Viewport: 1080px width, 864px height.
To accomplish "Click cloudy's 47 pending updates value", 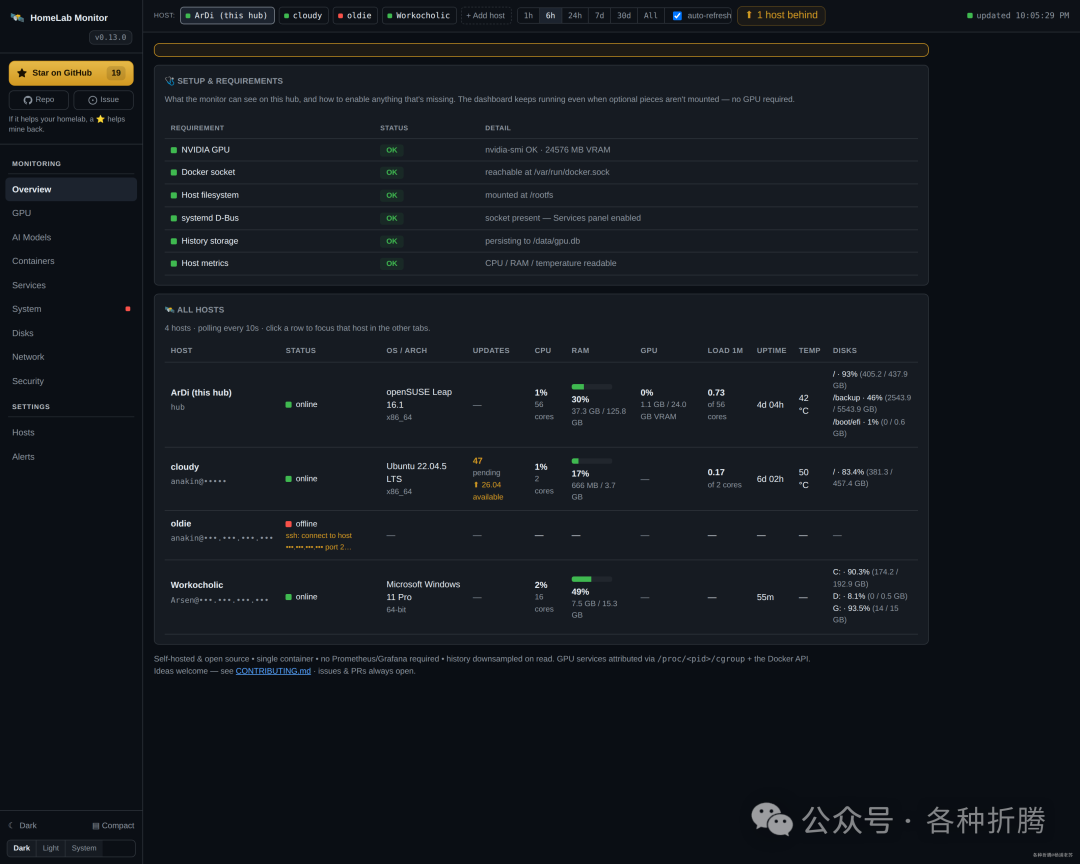I will click(477, 461).
